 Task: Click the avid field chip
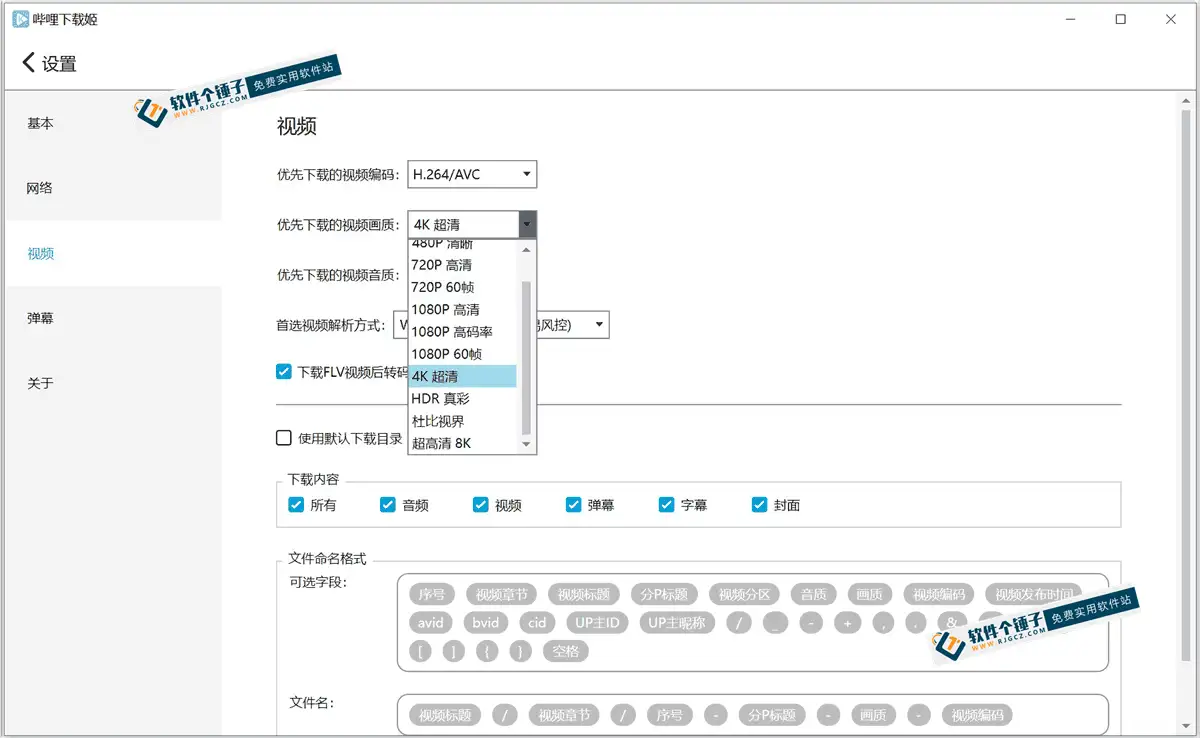click(x=431, y=622)
